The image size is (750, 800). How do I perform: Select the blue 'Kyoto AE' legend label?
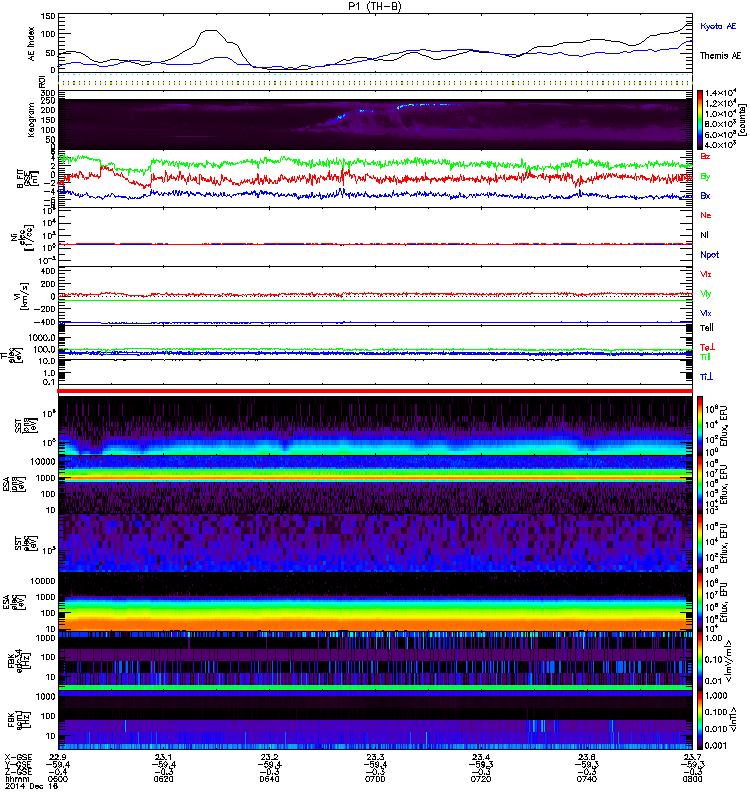click(x=718, y=26)
